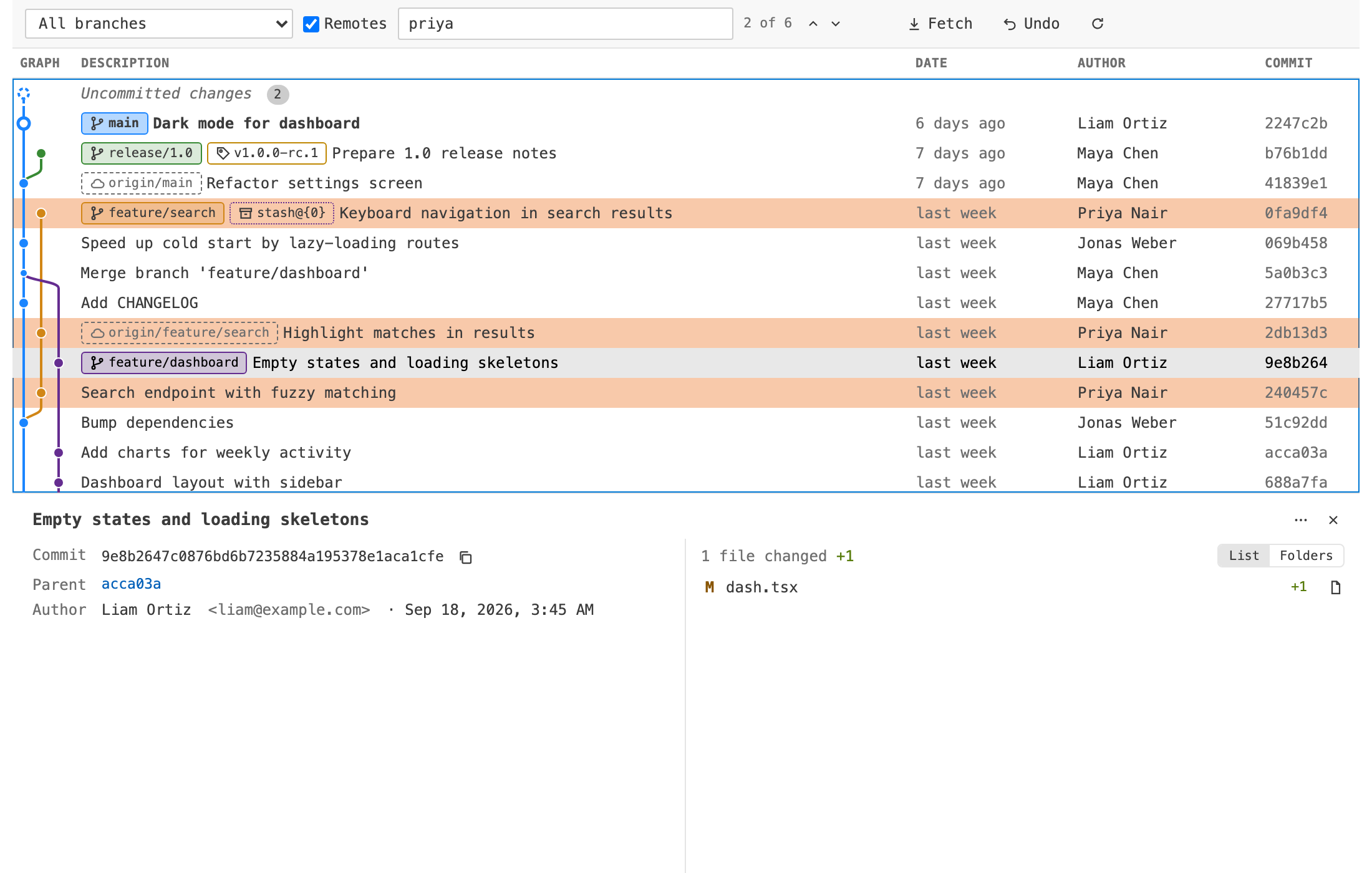Select commit Prepare 1.0 release notes

pyautogui.click(x=686, y=153)
